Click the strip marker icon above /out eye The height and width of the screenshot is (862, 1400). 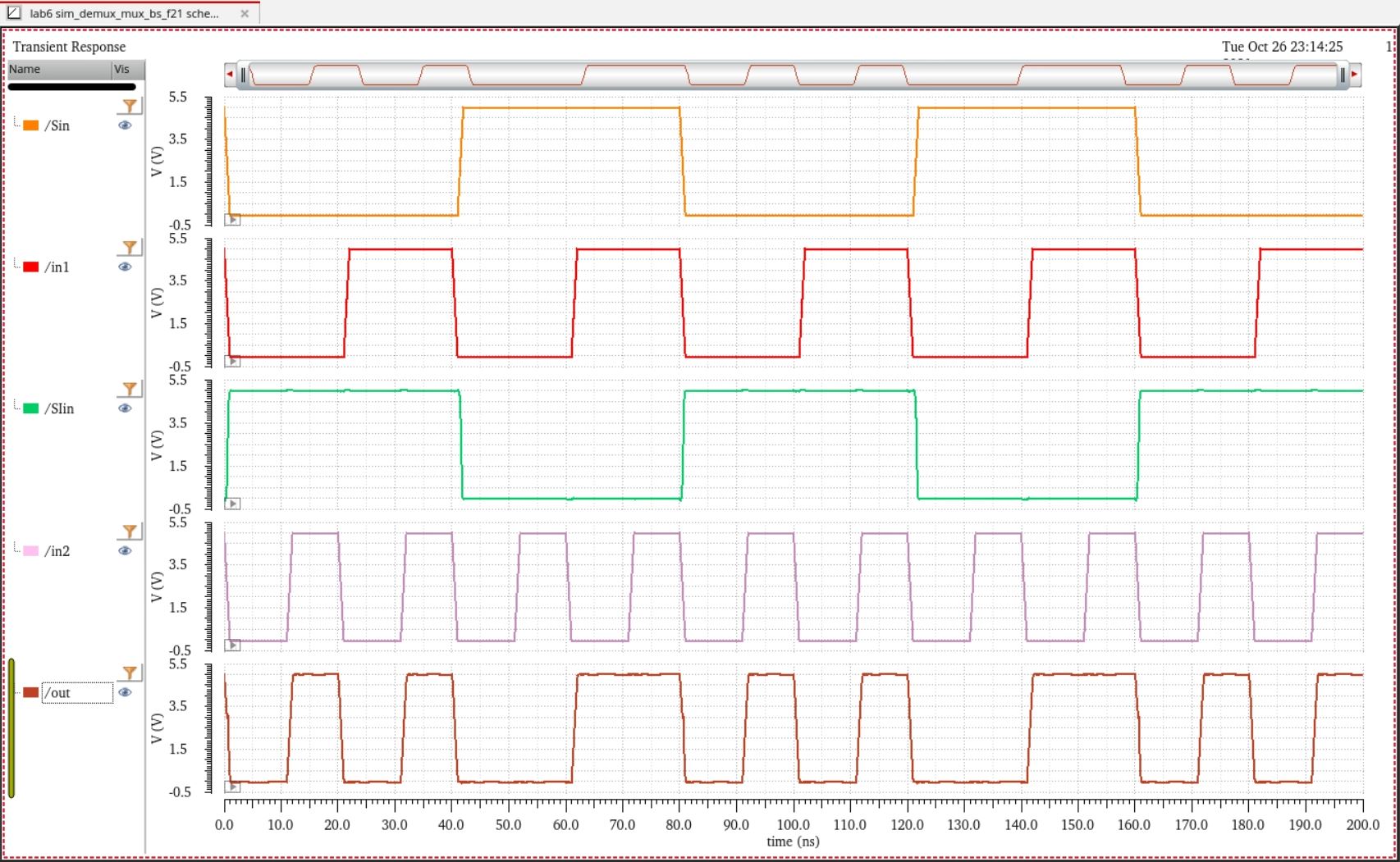click(129, 673)
